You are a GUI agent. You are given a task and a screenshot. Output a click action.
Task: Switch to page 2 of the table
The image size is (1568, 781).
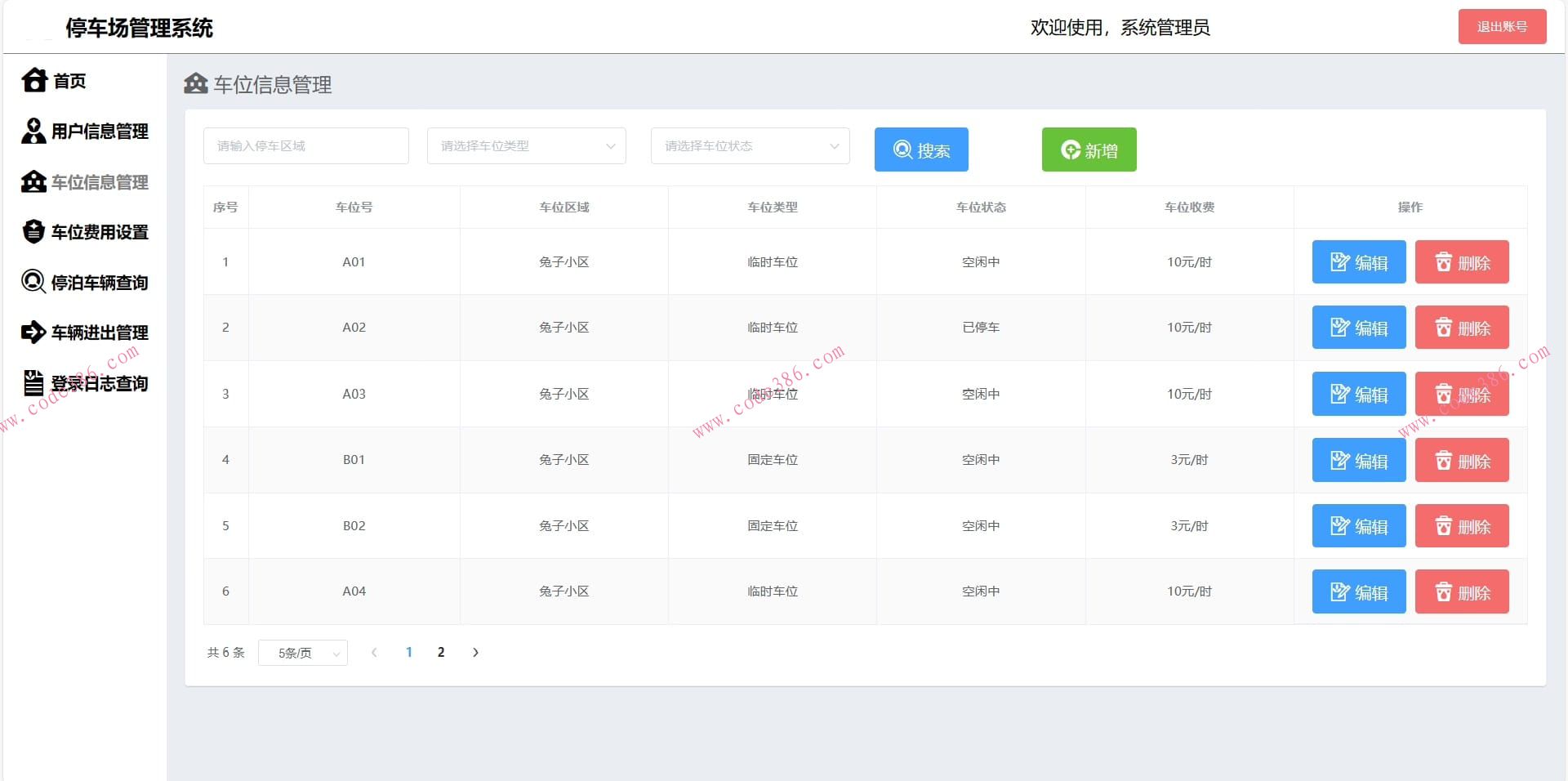(x=441, y=653)
